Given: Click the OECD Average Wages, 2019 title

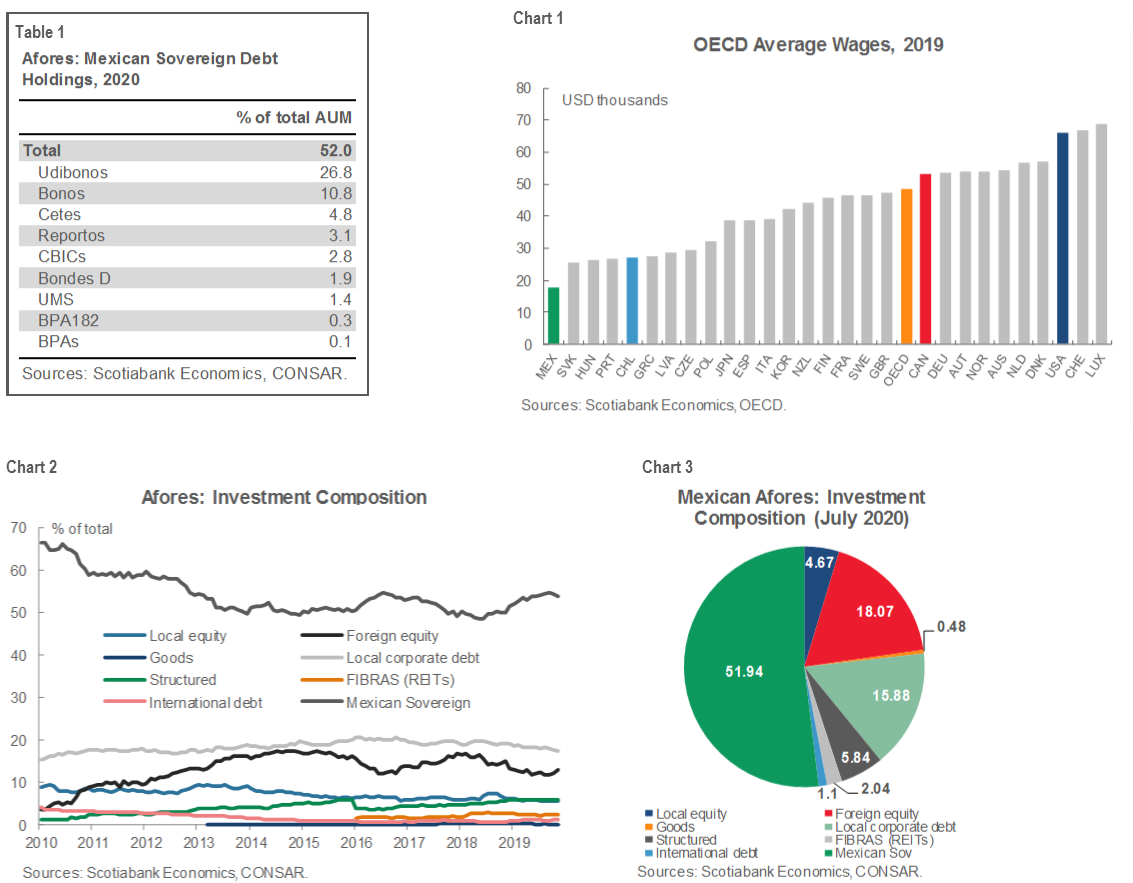Looking at the screenshot, I should pyautogui.click(x=818, y=44).
